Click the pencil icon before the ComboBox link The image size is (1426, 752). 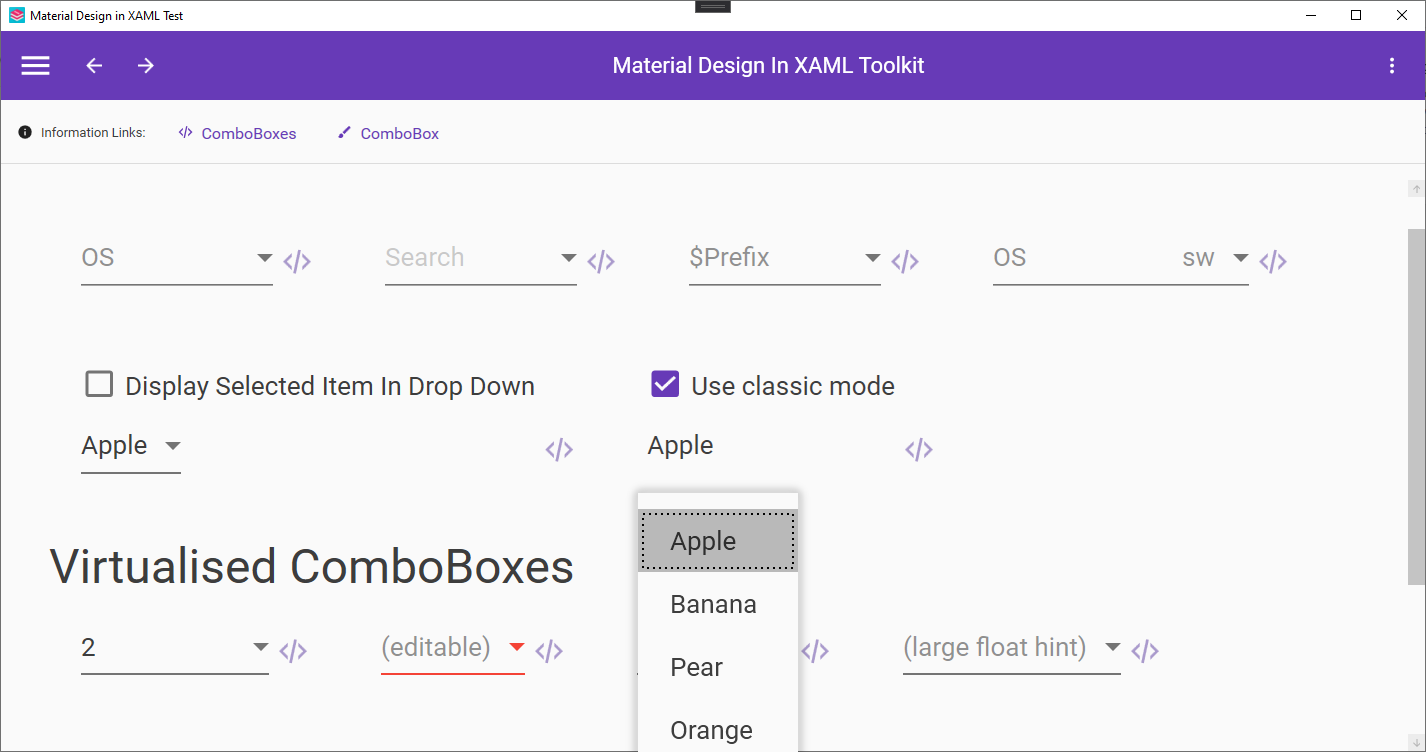(344, 131)
